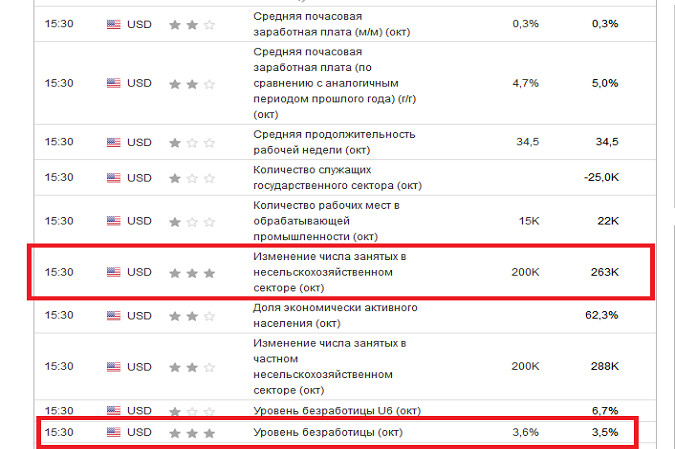The height and width of the screenshot is (449, 675).
Task: Click importance stars for Количество рабочих мест в обрабатывающей промышленности
Action: [190, 221]
